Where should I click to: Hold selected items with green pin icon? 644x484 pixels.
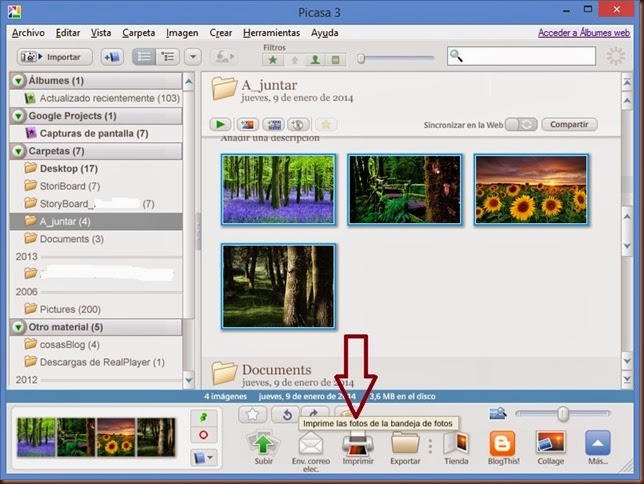pyautogui.click(x=204, y=418)
